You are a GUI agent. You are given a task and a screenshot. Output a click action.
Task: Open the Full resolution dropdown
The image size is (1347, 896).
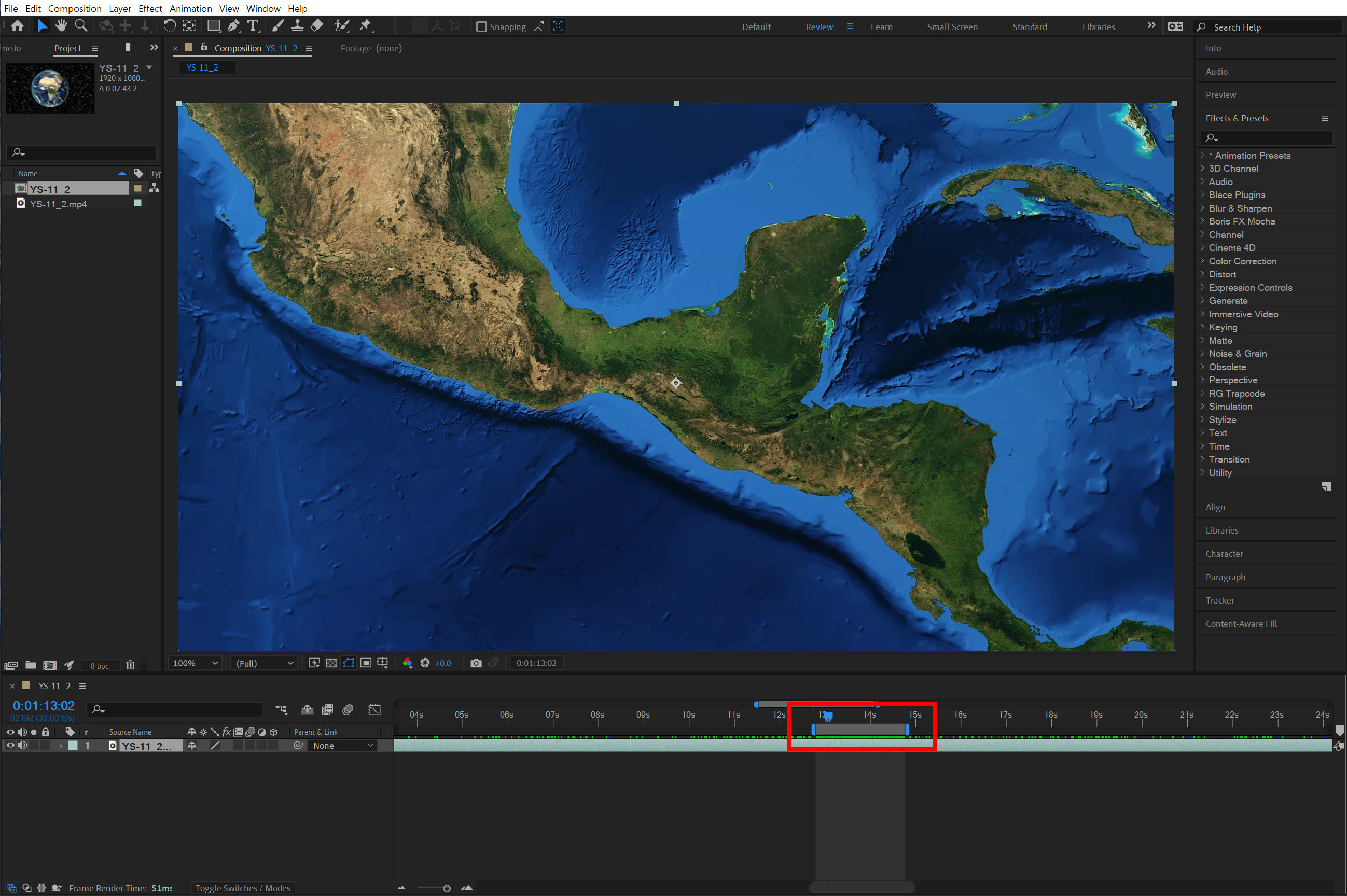(x=265, y=663)
